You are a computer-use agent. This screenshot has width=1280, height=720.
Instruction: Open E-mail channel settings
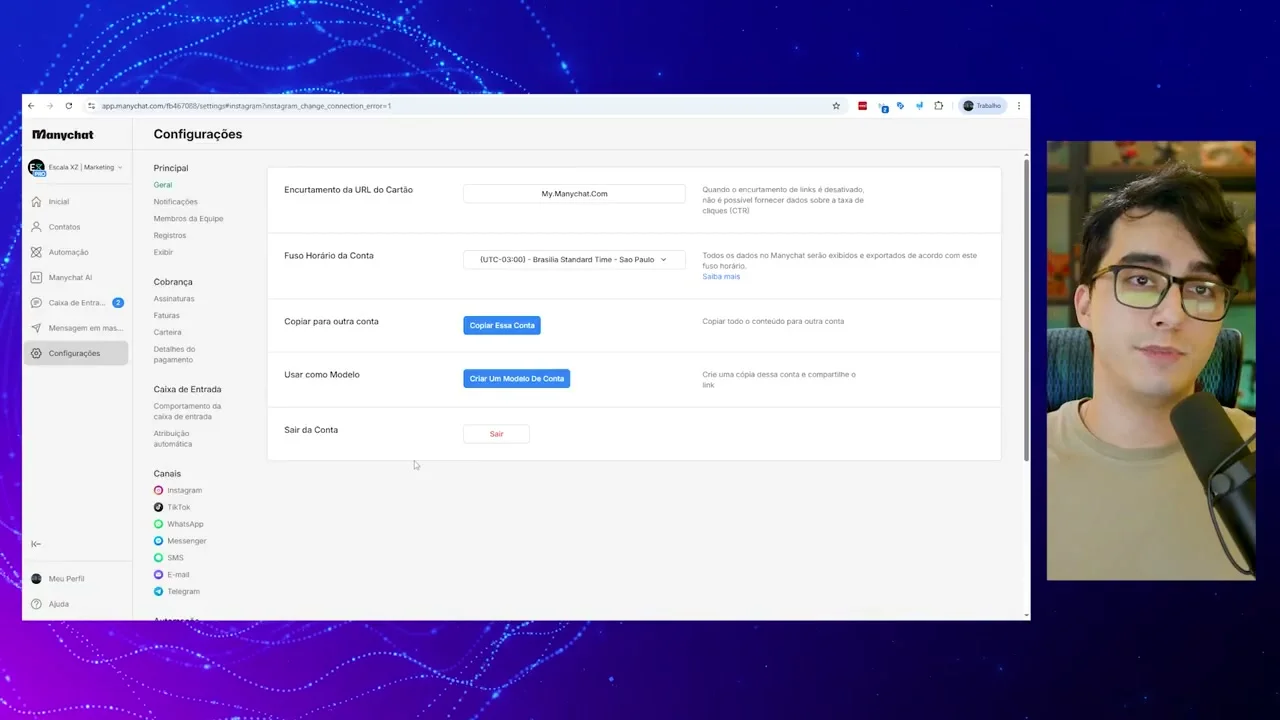coord(172,575)
